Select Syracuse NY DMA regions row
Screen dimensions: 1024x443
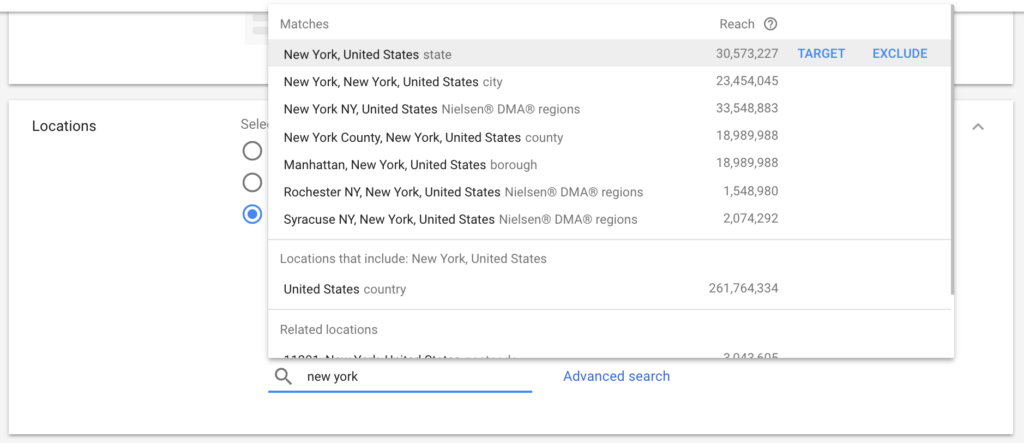[x=609, y=220]
